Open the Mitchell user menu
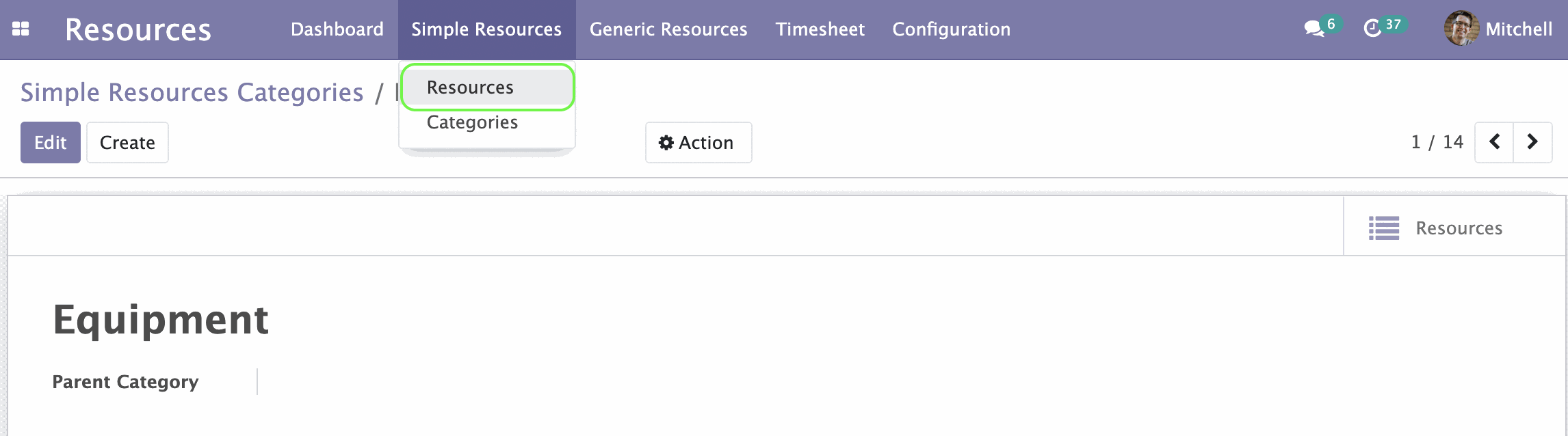This screenshot has width=1568, height=436. [1498, 29]
